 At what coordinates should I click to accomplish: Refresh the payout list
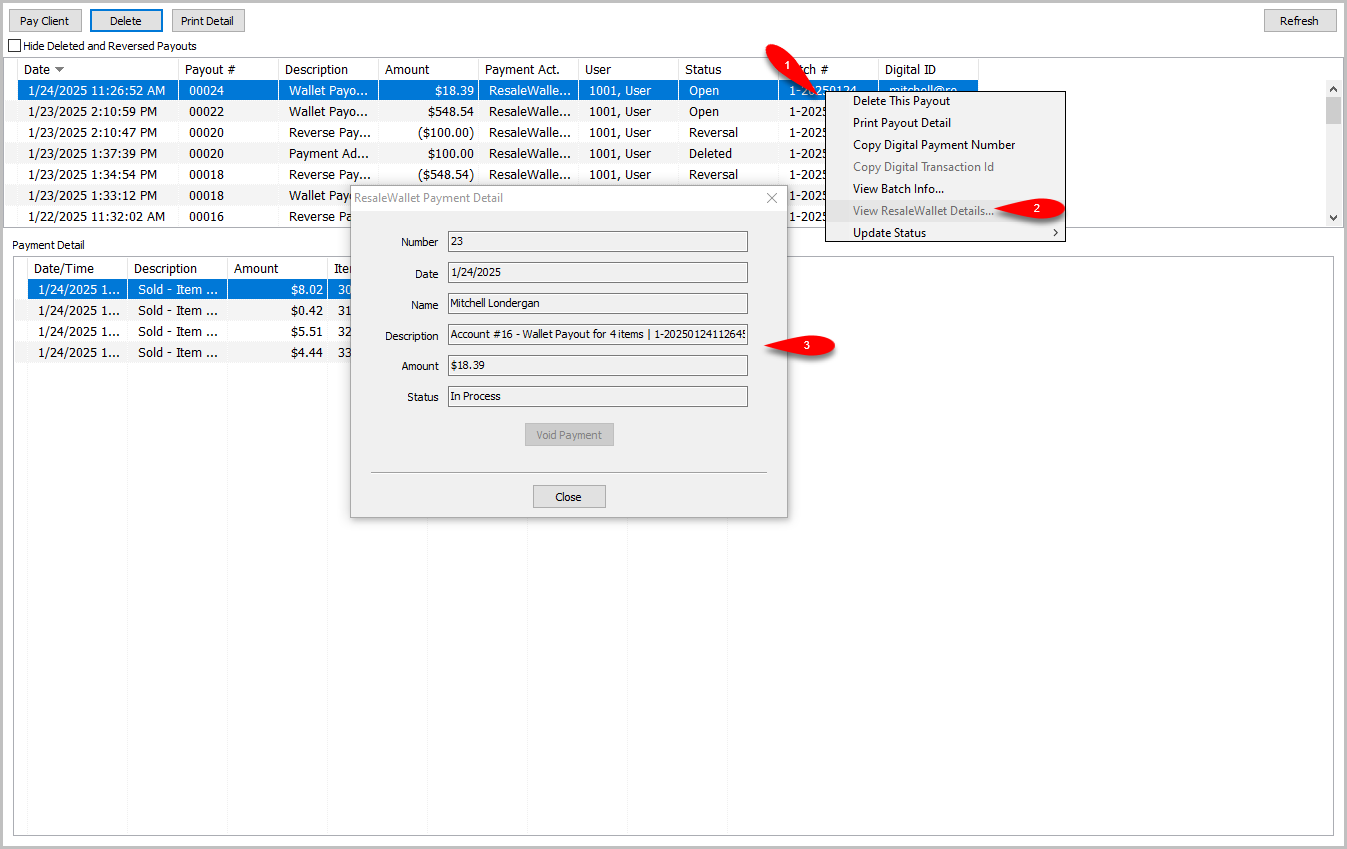click(x=1300, y=21)
